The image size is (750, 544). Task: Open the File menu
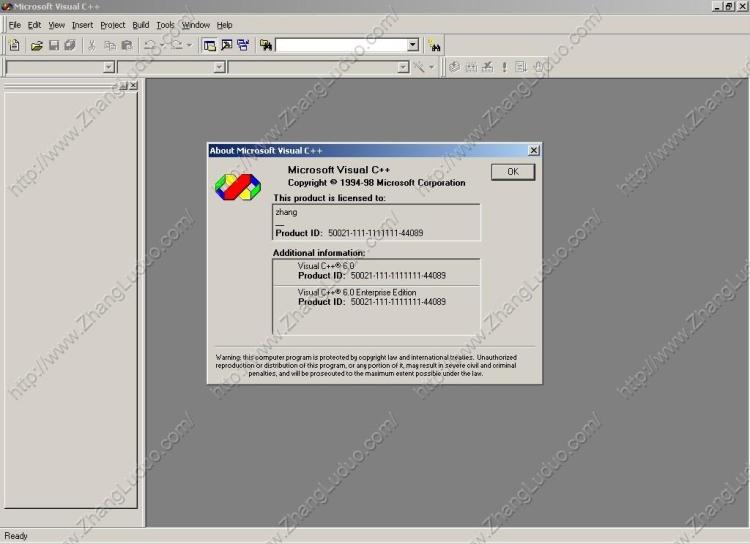point(14,25)
